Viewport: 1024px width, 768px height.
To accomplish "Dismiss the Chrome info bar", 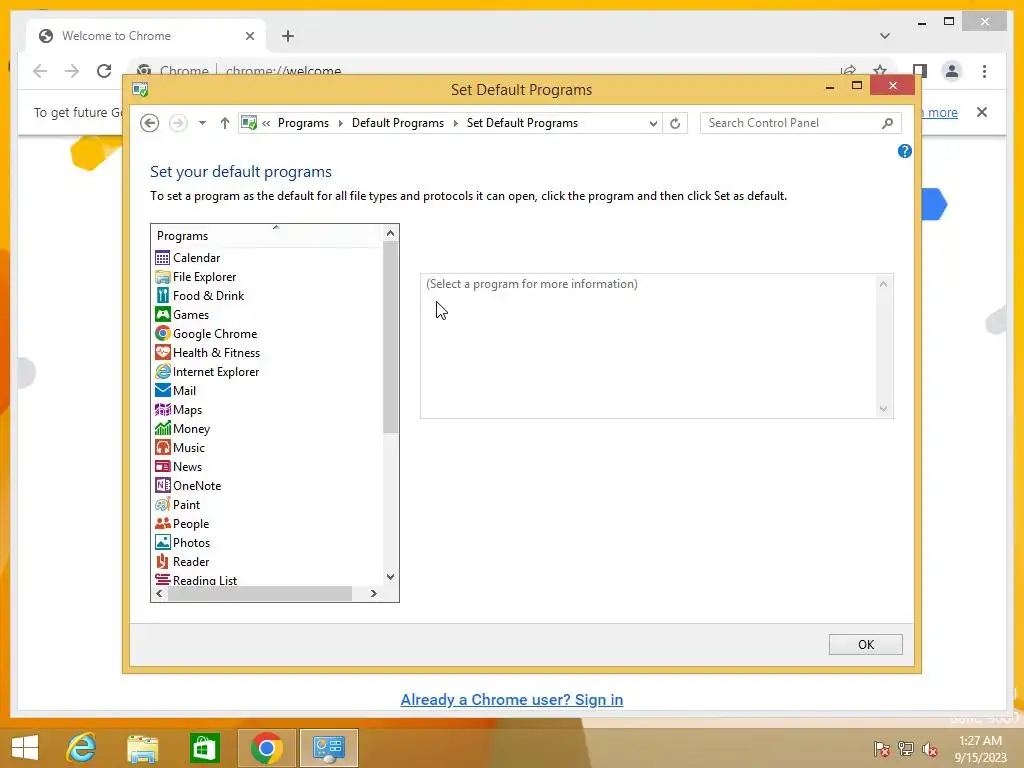I will 982,112.
